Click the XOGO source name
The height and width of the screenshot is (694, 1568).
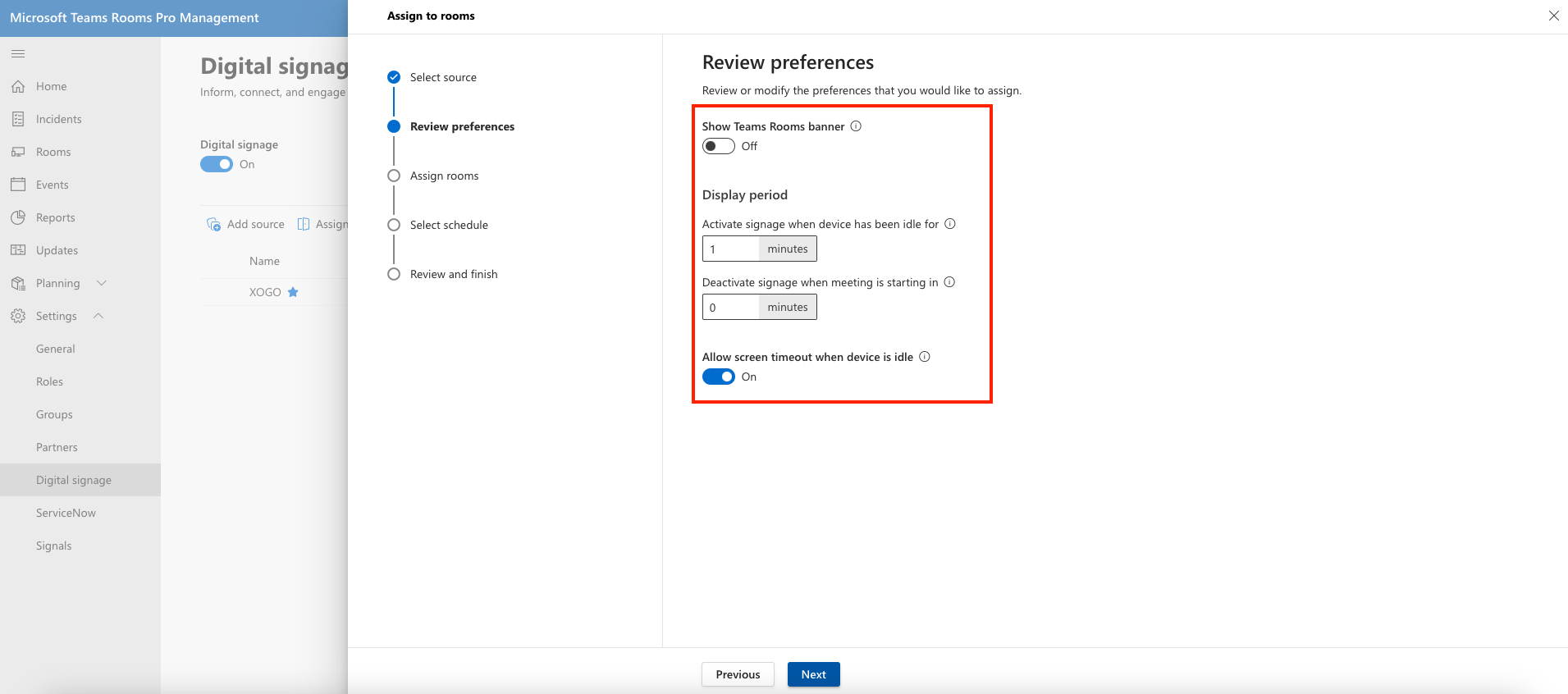pyautogui.click(x=265, y=292)
